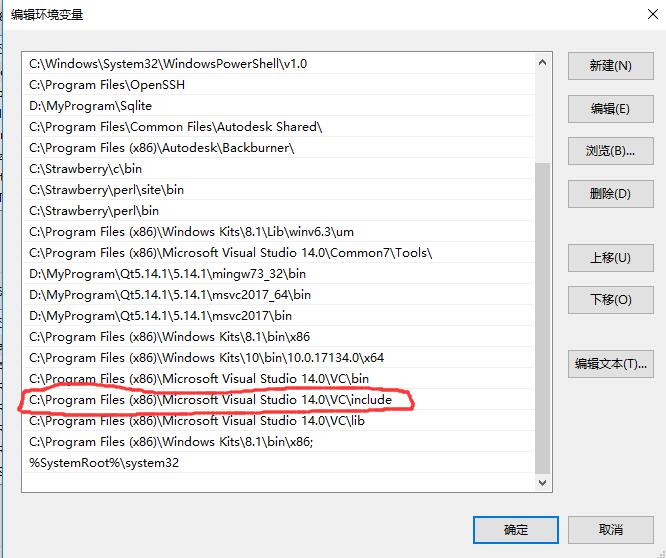Select the C:\Strawberry\c\bin entry

click(279, 169)
